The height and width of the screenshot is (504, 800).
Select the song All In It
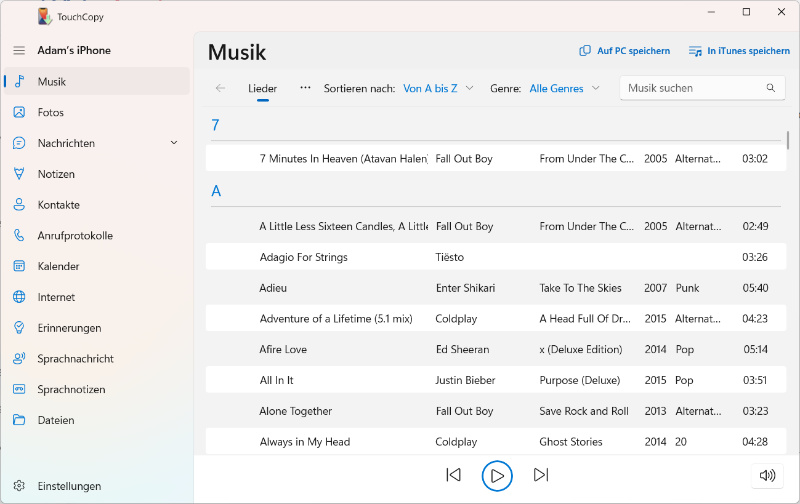click(496, 380)
